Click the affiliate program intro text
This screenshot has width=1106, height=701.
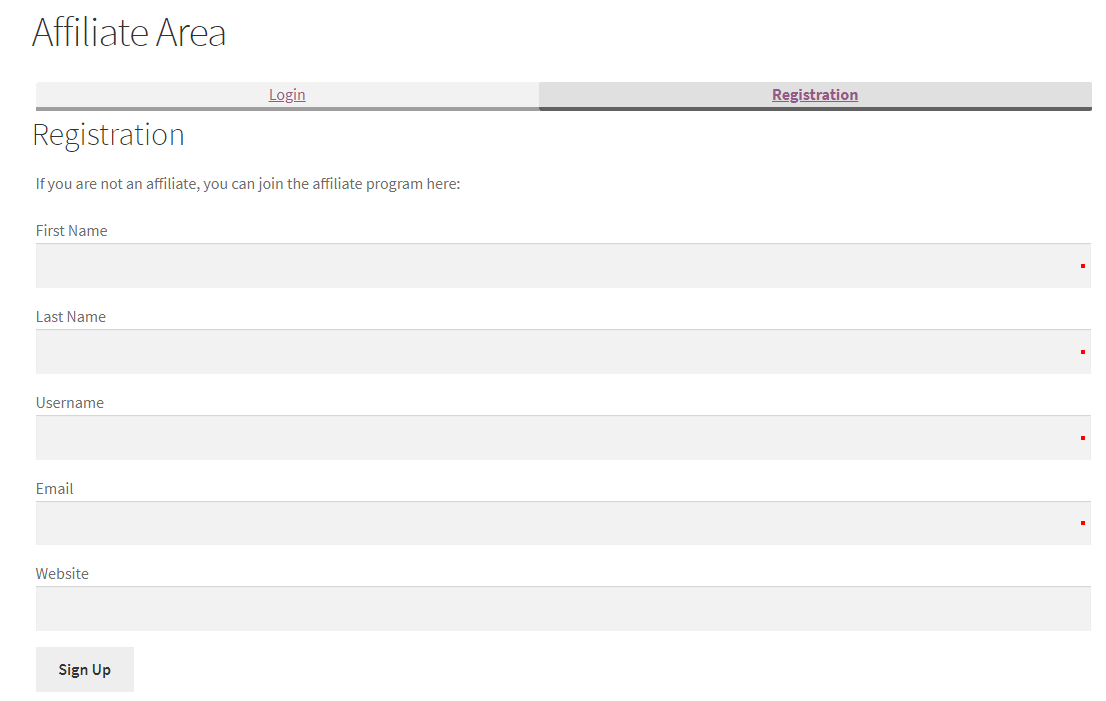point(247,184)
